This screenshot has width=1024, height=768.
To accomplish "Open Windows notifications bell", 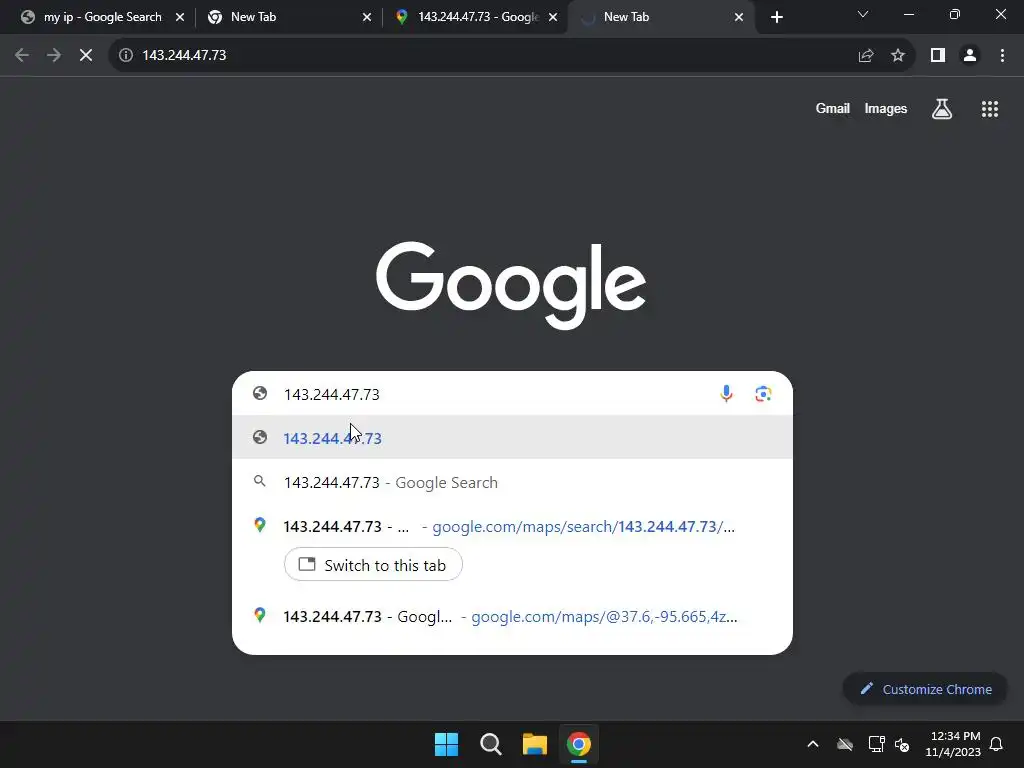I will (996, 744).
